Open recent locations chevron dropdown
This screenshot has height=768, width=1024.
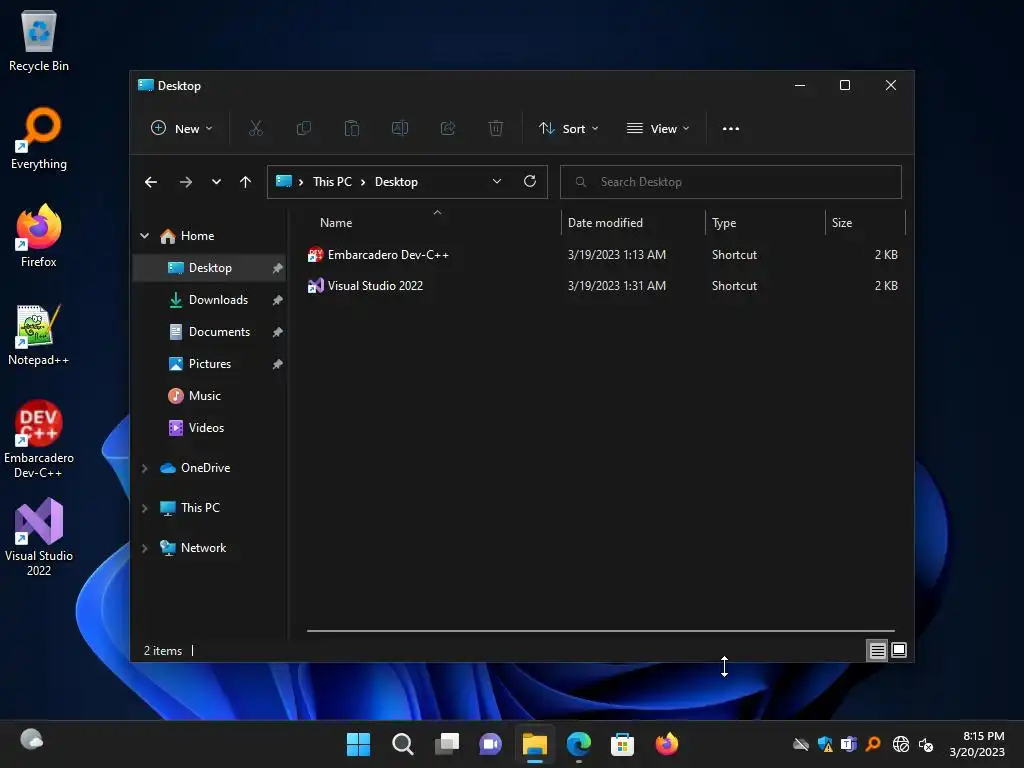point(216,182)
